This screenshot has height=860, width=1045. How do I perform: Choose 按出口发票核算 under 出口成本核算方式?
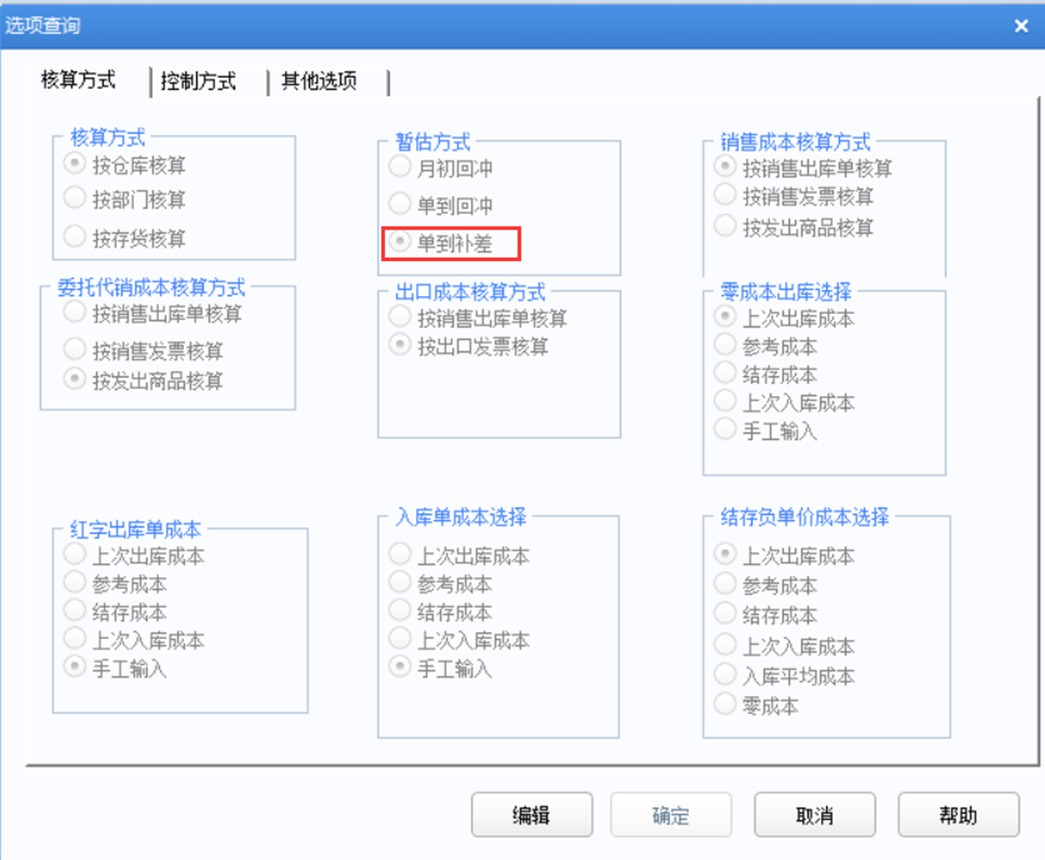(400, 346)
